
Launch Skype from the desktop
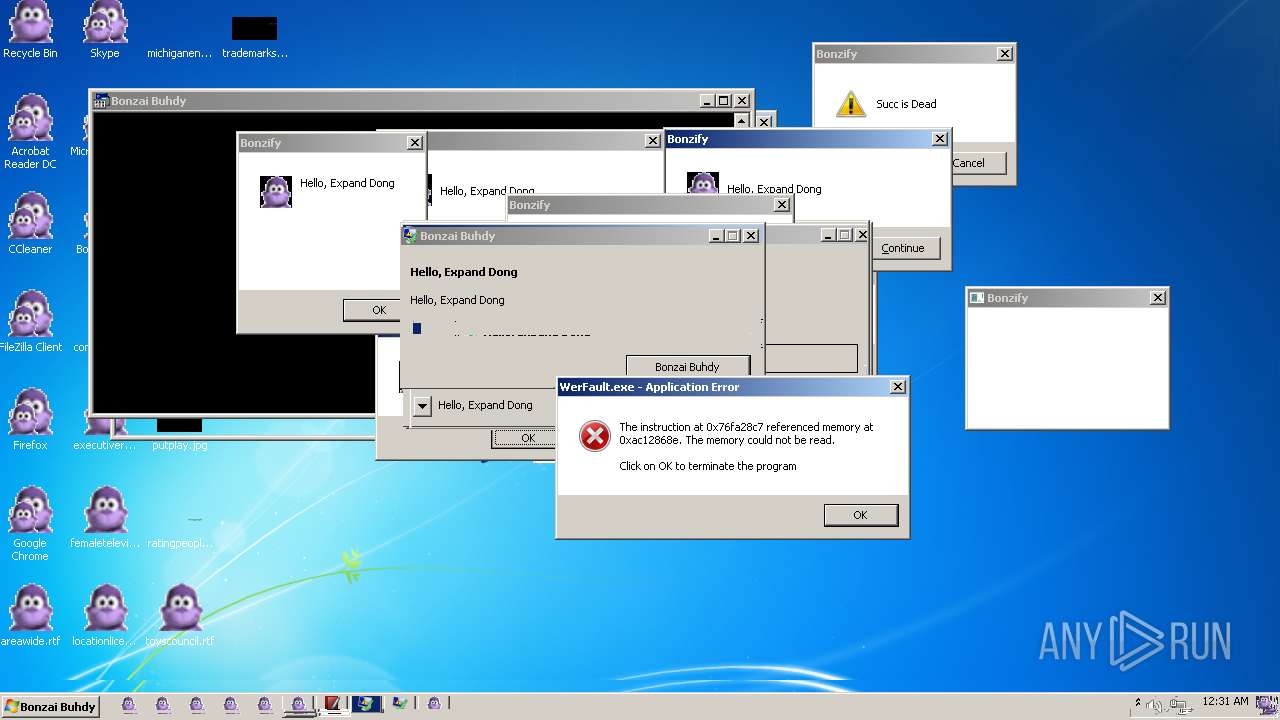pos(105,30)
